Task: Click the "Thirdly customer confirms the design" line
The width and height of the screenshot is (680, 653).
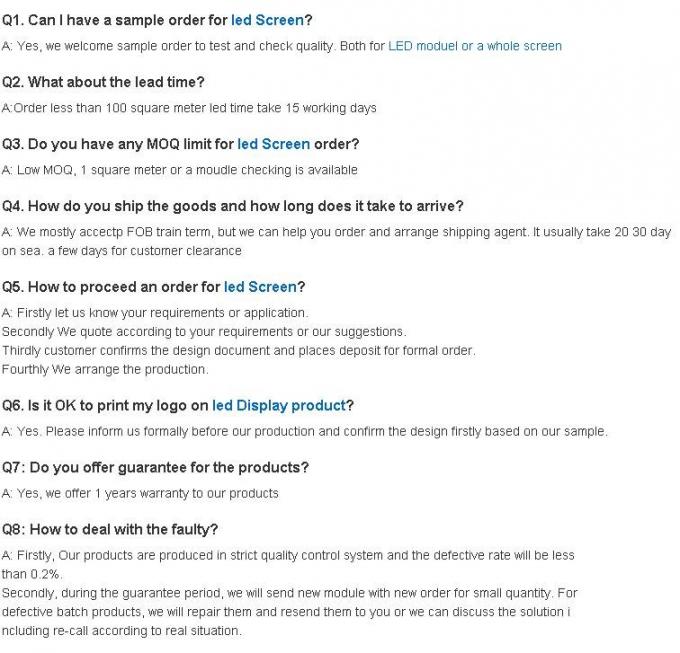Action: pyautogui.click(x=238, y=350)
